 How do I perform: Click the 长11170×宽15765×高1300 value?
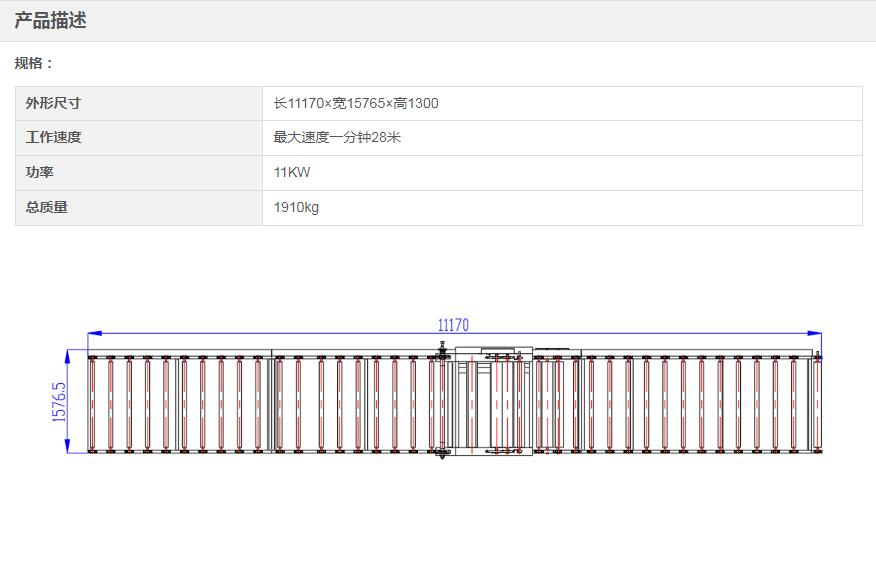[x=356, y=103]
